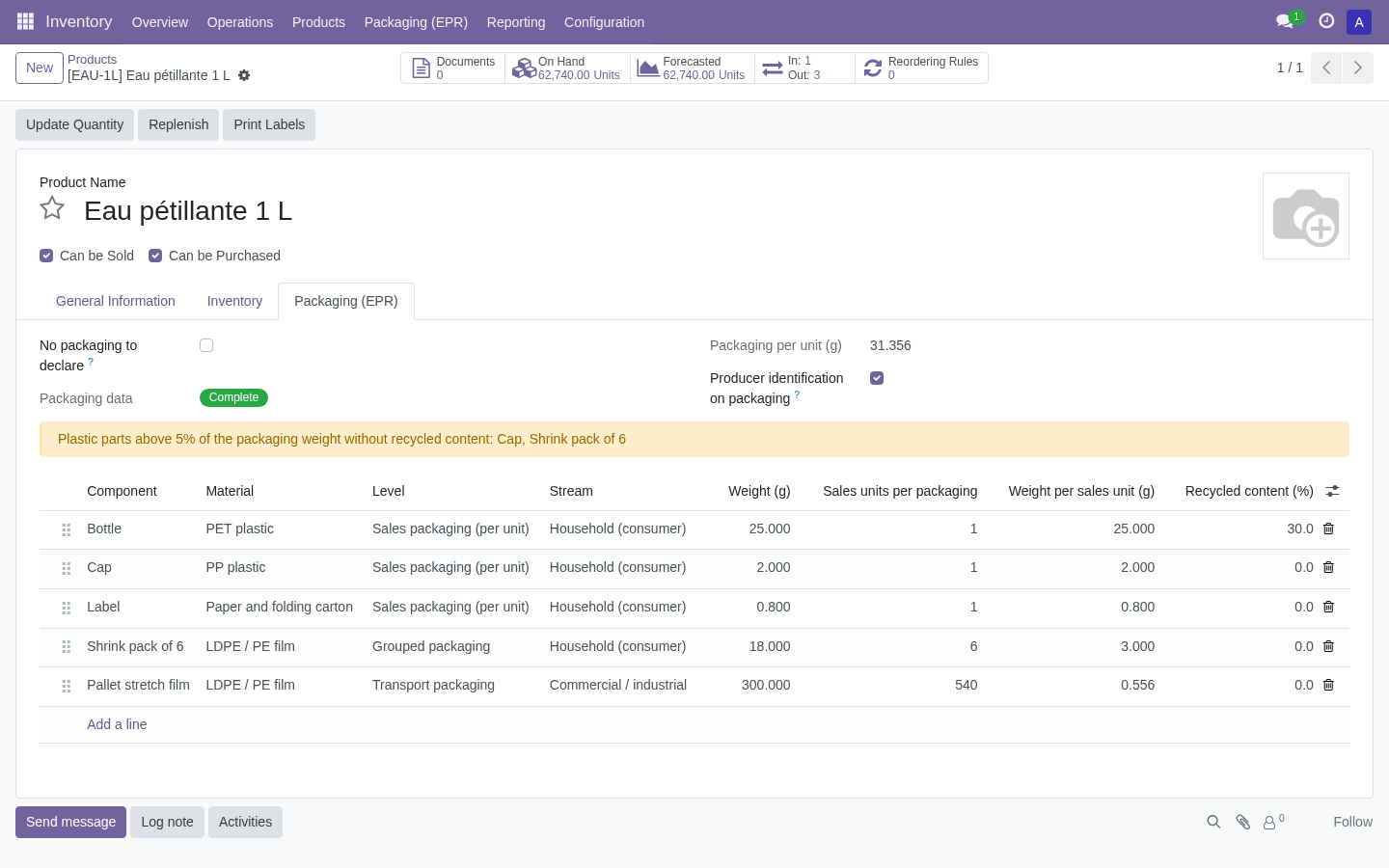The width and height of the screenshot is (1389, 868).
Task: Delete the Cap component row
Action: click(1328, 567)
